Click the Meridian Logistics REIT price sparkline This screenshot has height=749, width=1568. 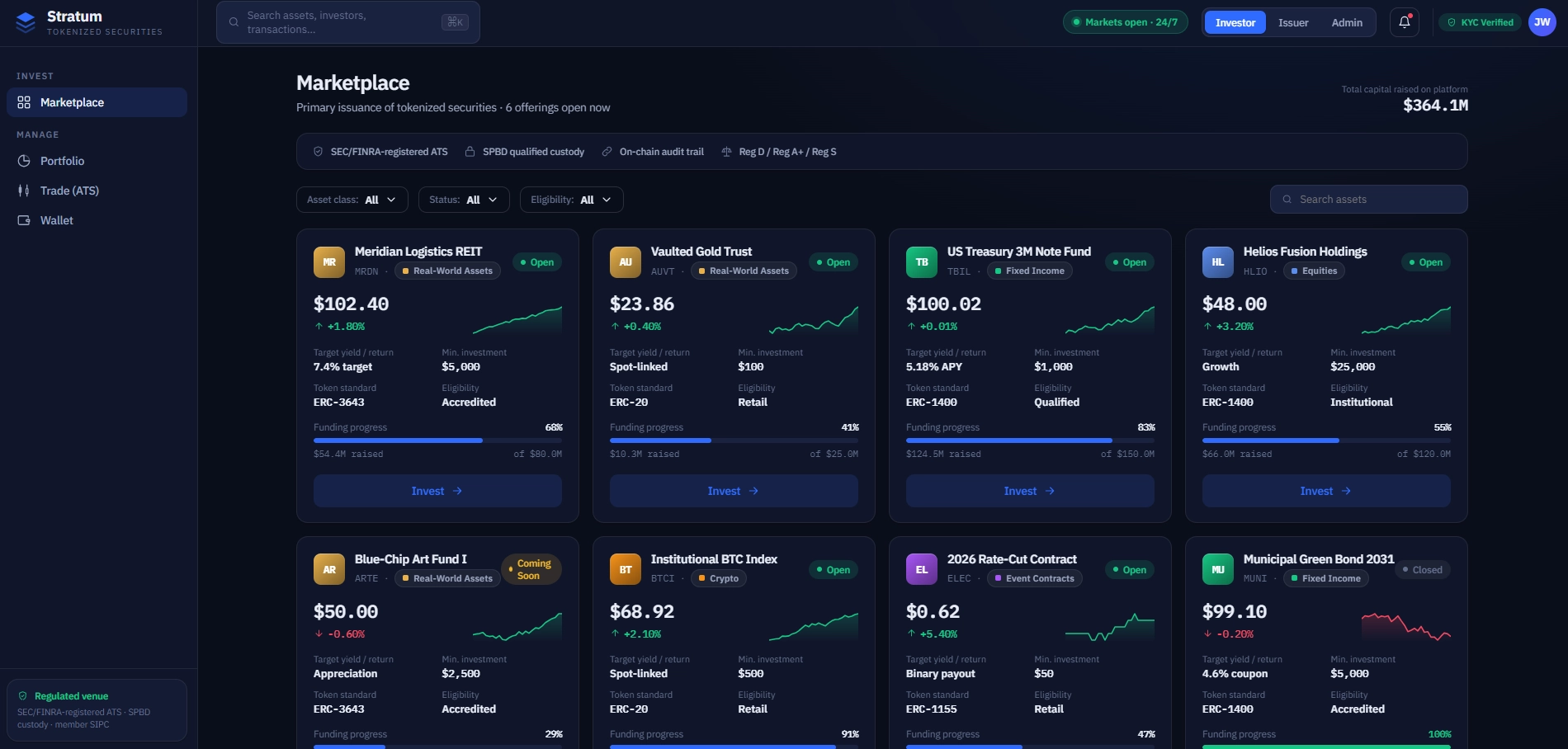coord(517,319)
